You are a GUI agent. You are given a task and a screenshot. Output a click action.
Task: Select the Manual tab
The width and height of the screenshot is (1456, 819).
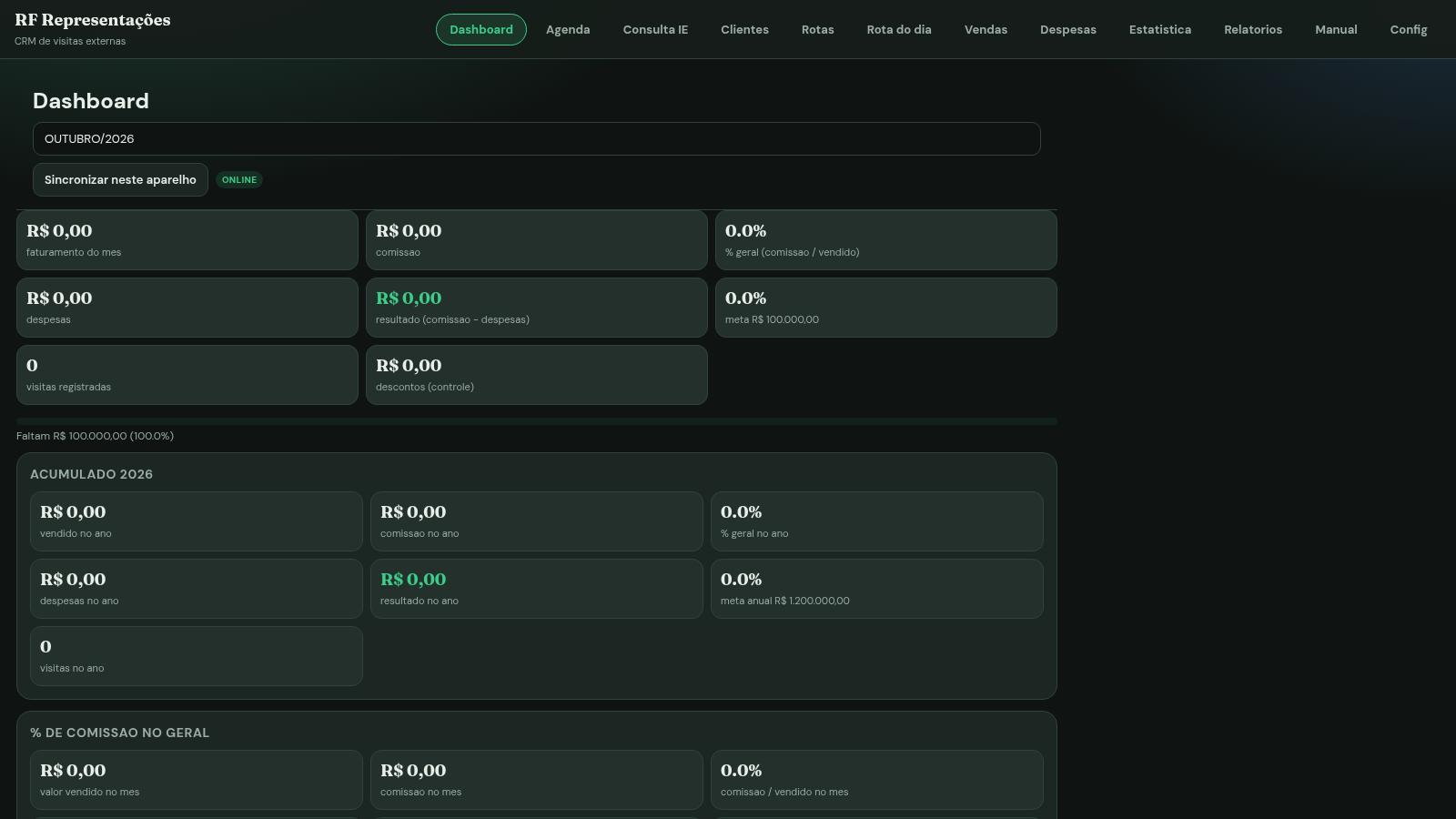coord(1336,30)
